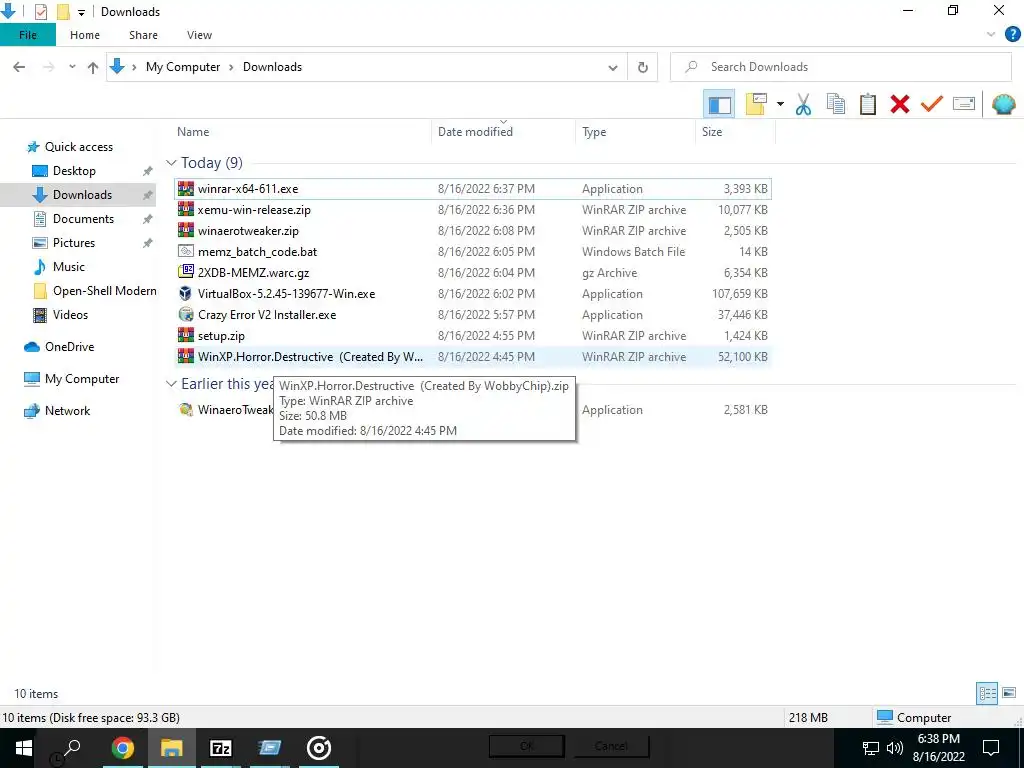Refresh the Downloads folder
This screenshot has height=768, width=1024.
tap(643, 67)
